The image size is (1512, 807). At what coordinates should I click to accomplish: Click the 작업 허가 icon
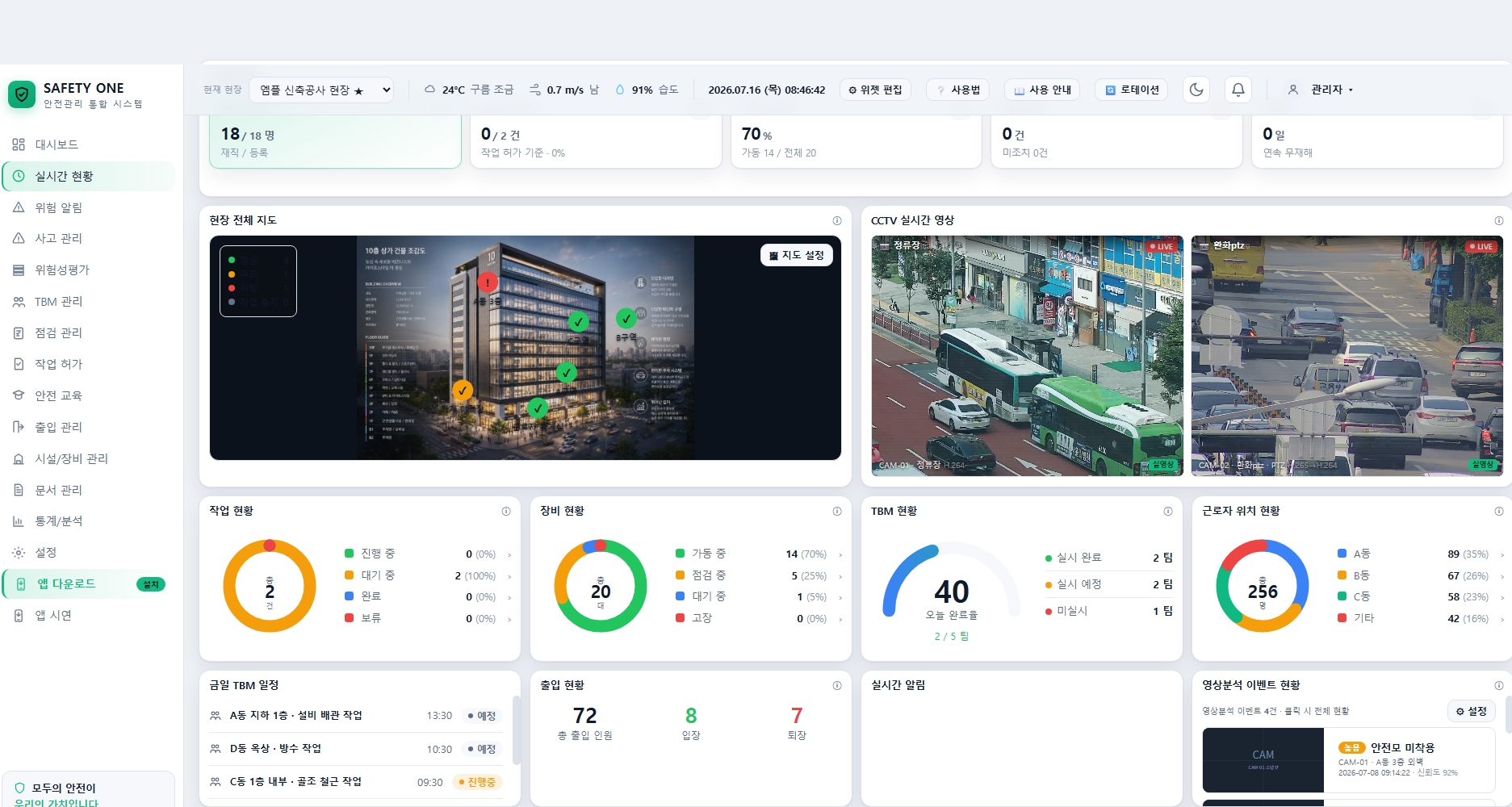[19, 364]
